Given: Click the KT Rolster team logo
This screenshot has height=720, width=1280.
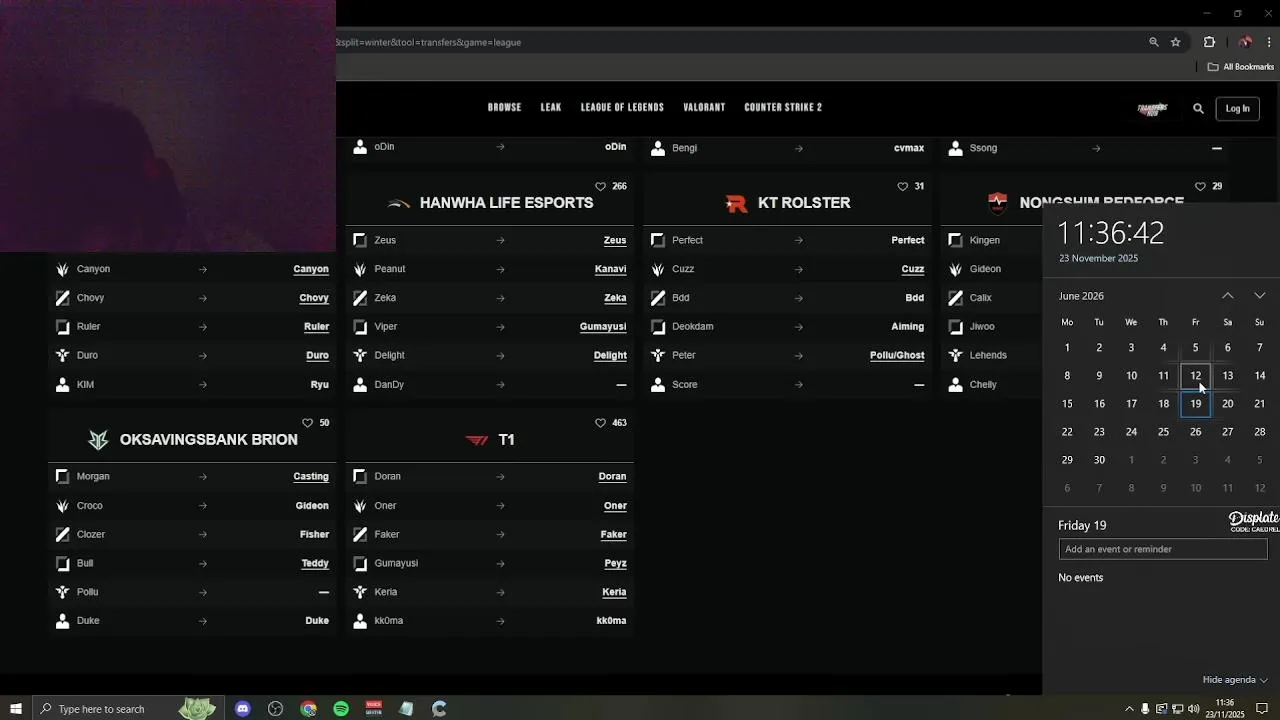Looking at the screenshot, I should click(737, 203).
